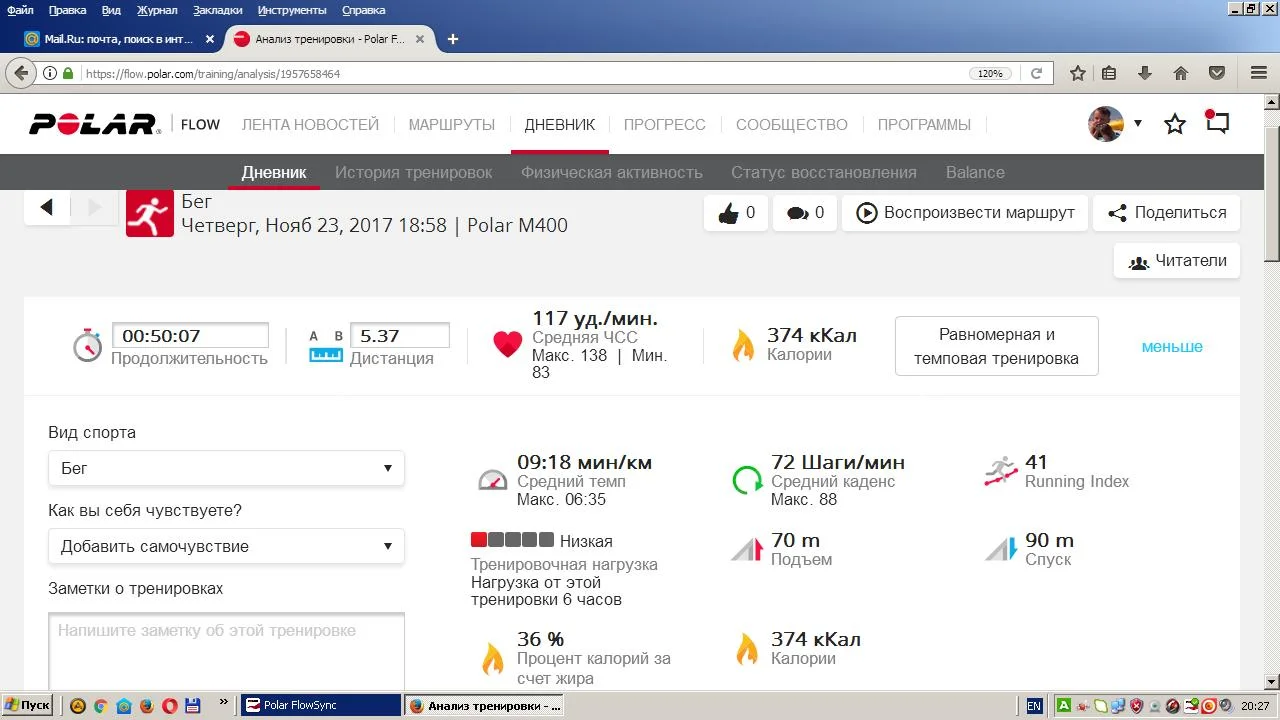Open the Firefox hamburger menu
The width and height of the screenshot is (1280, 720).
1259,73
